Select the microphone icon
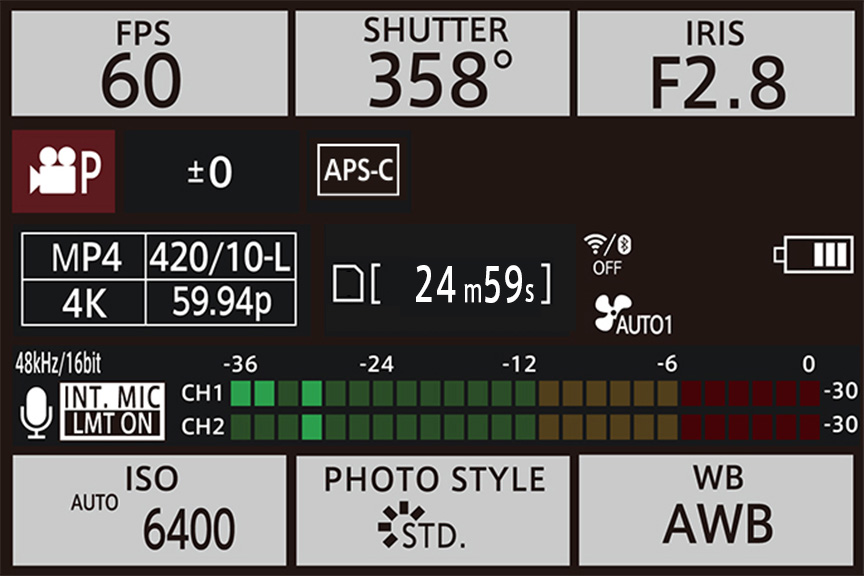864x576 pixels. tap(36, 412)
